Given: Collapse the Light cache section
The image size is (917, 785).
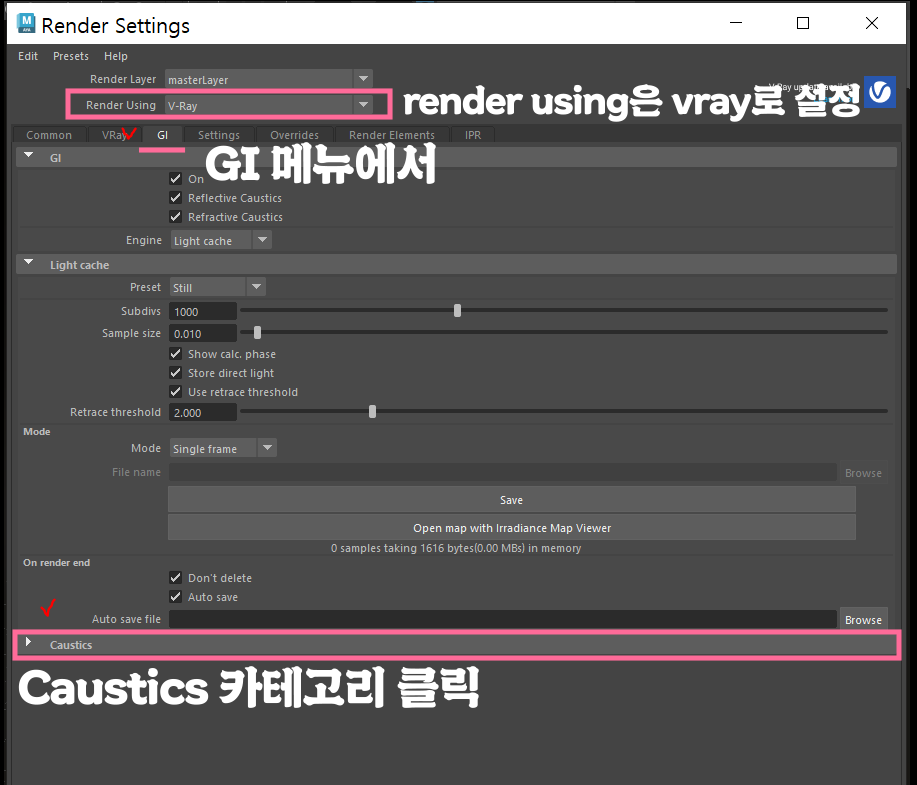Looking at the screenshot, I should (28, 264).
